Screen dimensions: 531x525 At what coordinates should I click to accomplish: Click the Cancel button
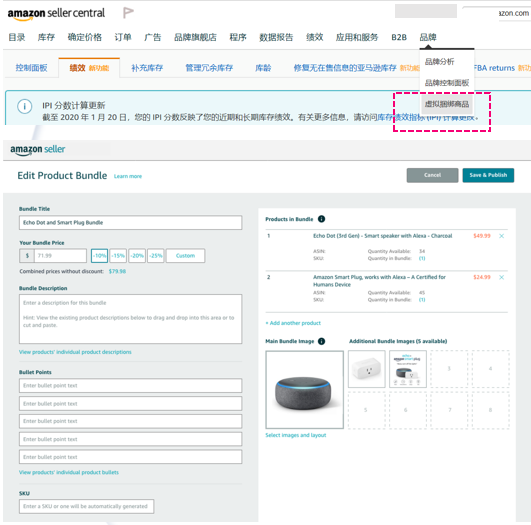click(432, 175)
